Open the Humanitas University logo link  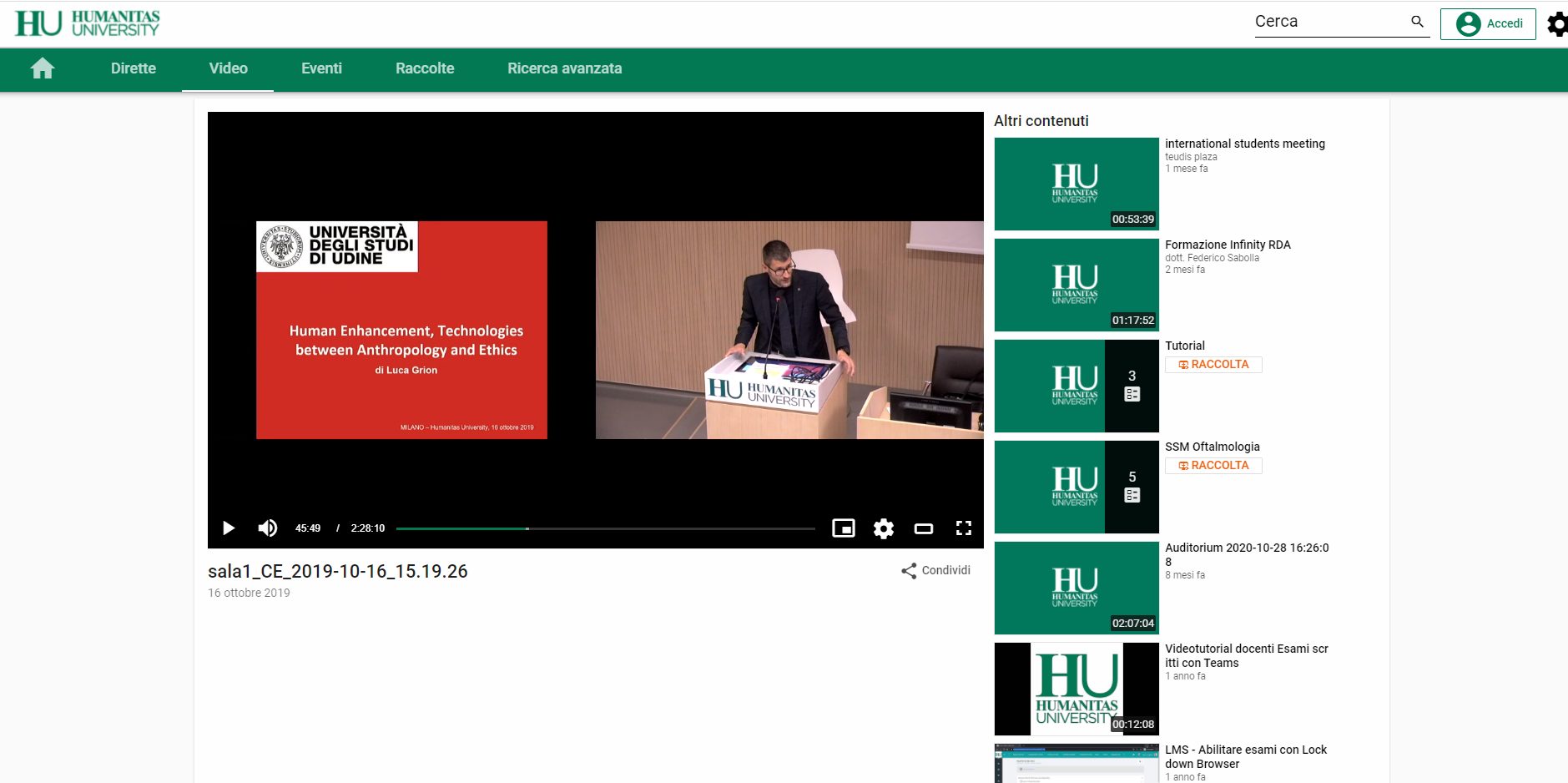pyautogui.click(x=88, y=23)
